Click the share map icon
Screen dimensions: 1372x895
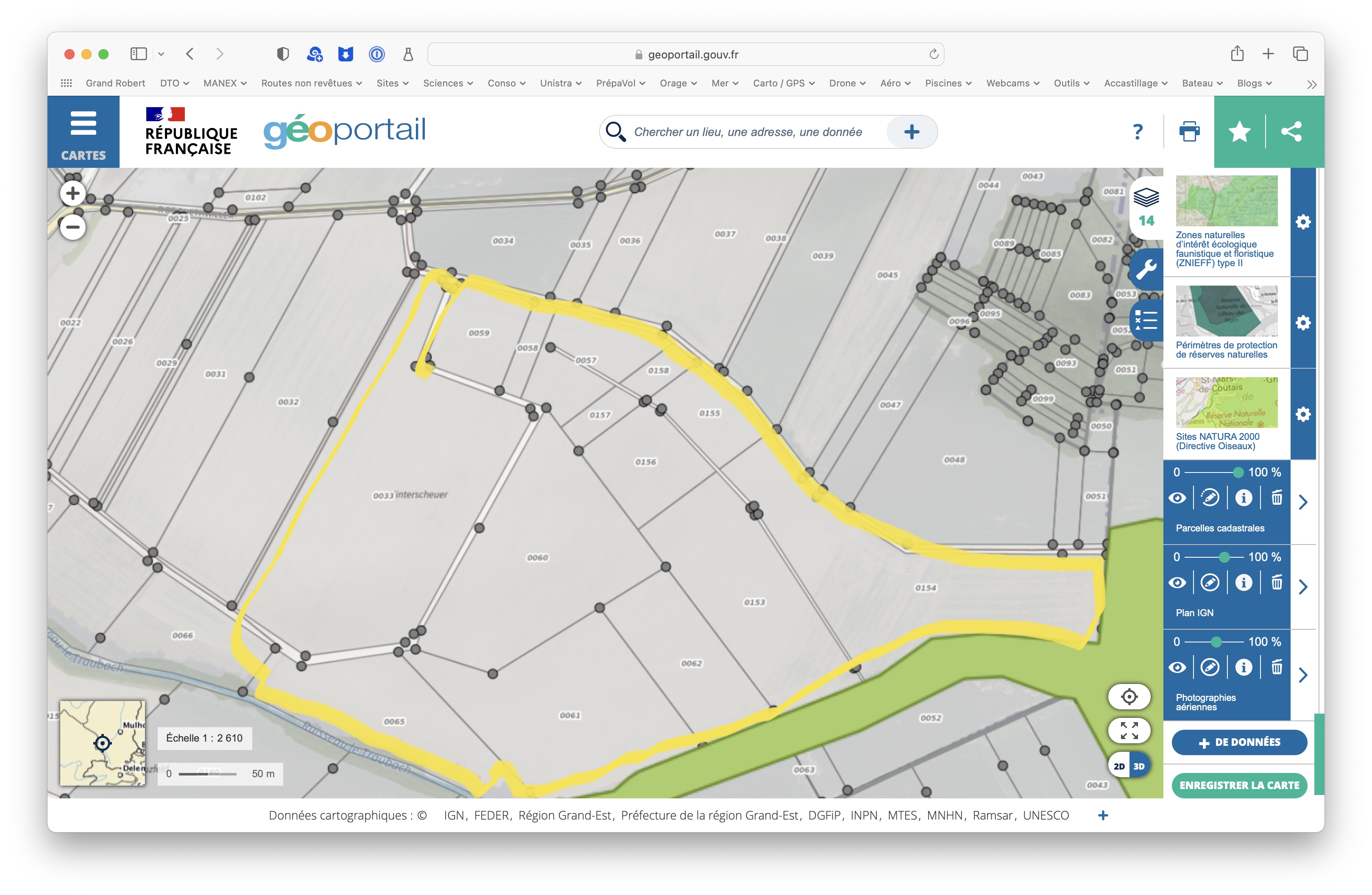pyautogui.click(x=1291, y=131)
